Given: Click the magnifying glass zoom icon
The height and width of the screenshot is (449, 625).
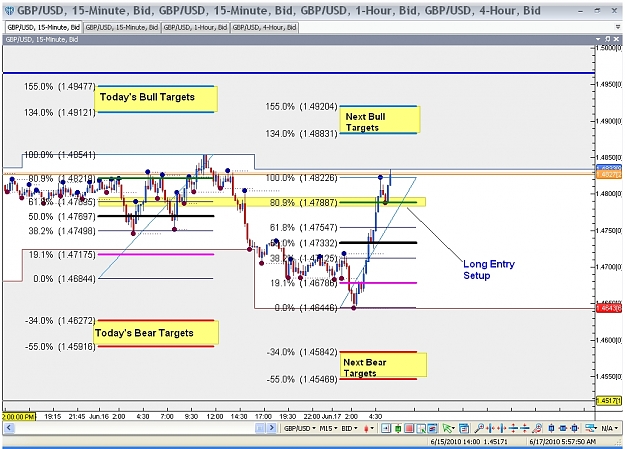Looking at the screenshot, I should click(x=479, y=429).
